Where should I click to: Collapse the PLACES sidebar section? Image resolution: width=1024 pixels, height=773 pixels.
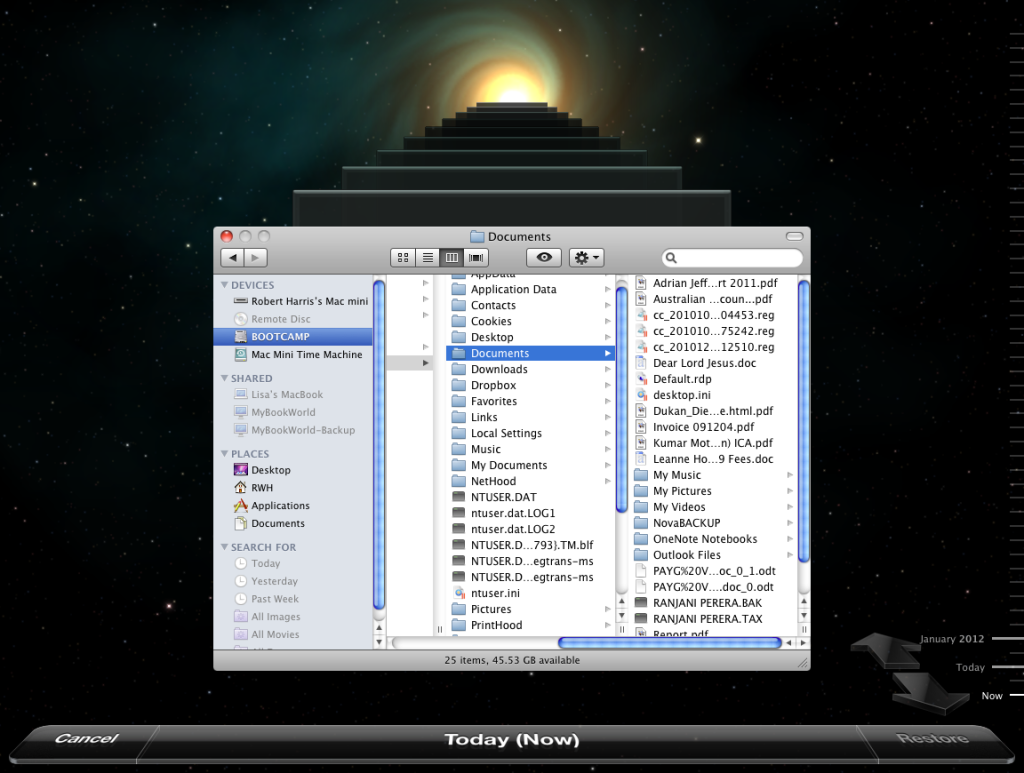tap(225, 453)
